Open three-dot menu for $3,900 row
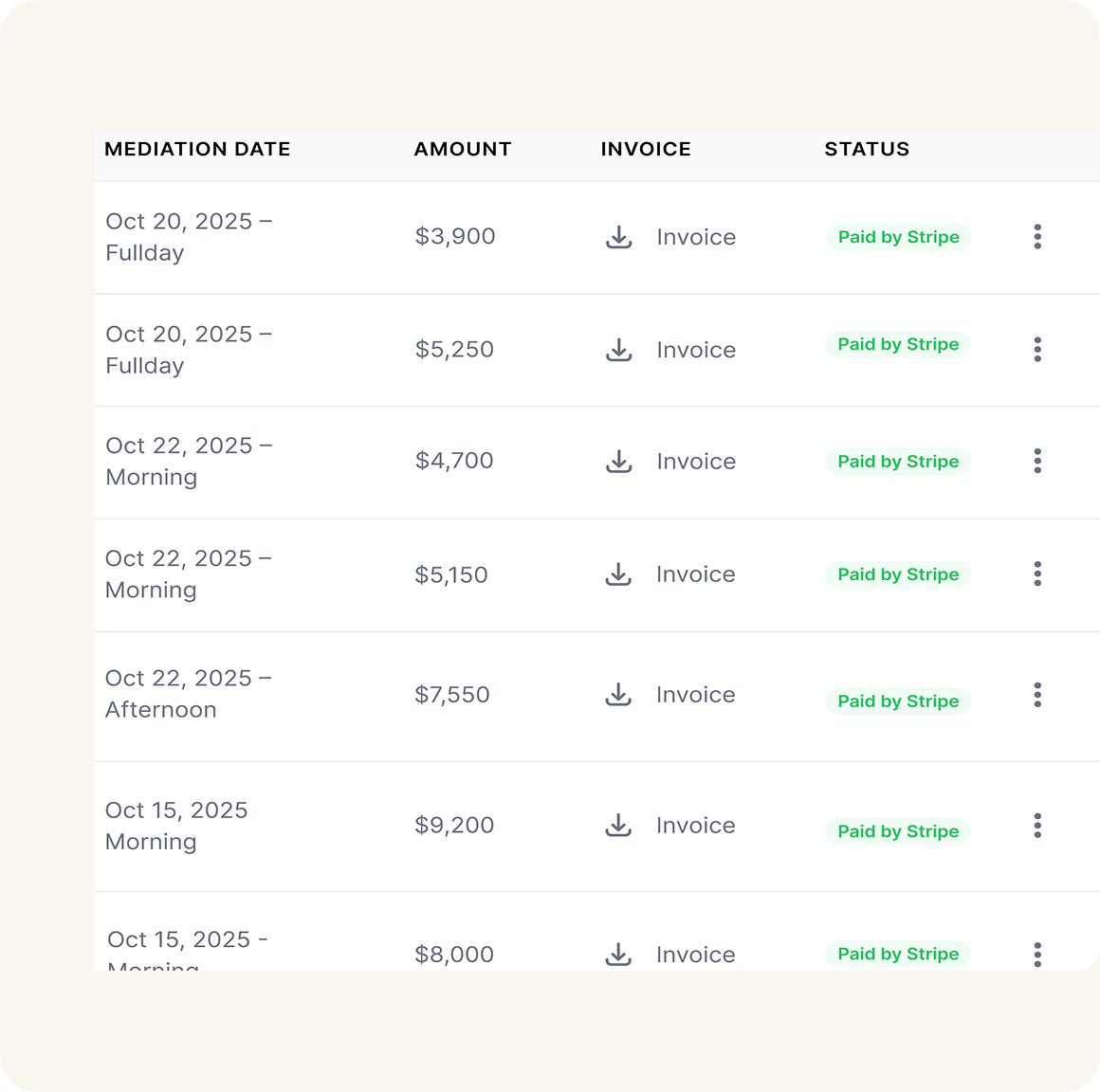Screen dimensions: 1100x1092 click(1037, 237)
